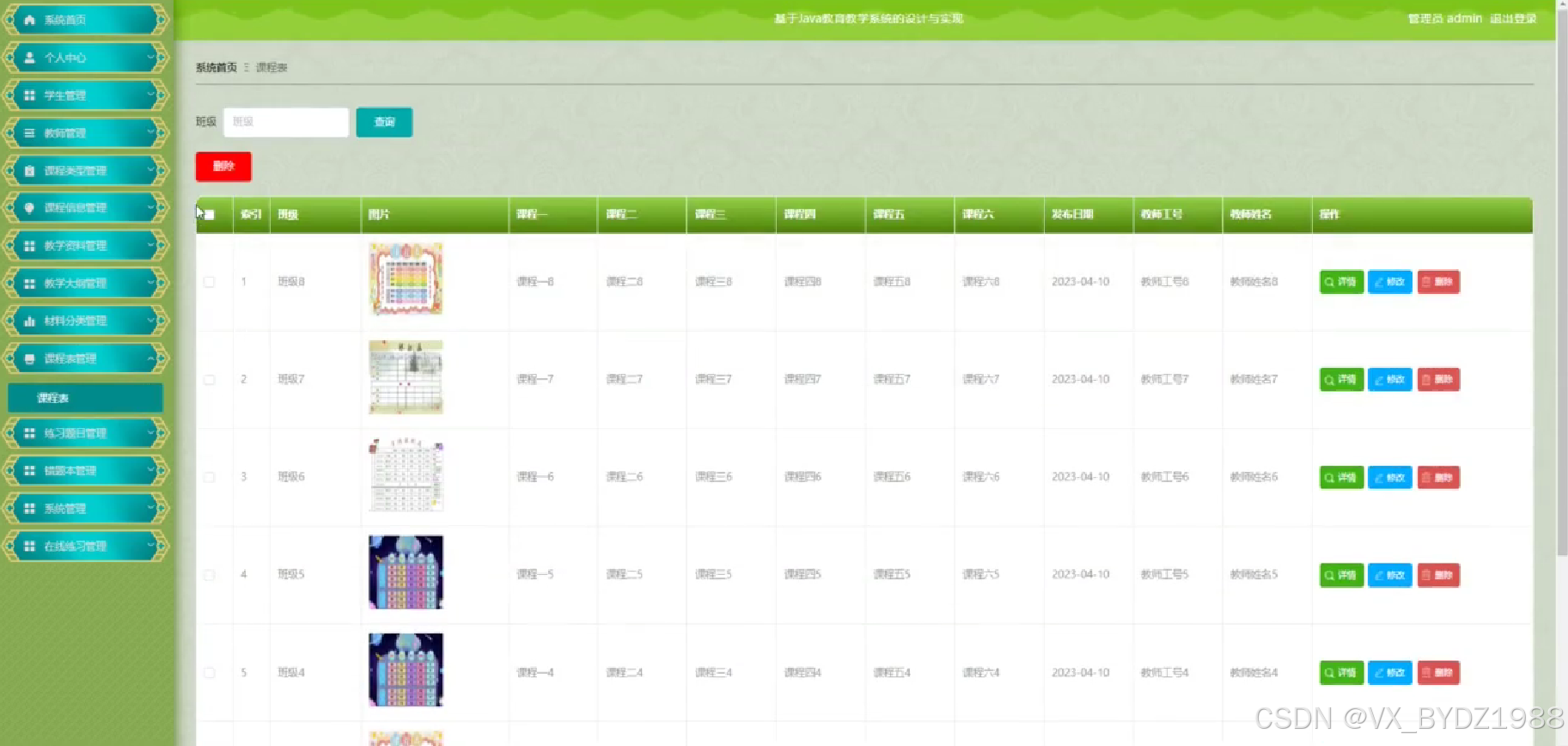
Task: Click the grid icon beside 练习题目管理
Action: [x=29, y=433]
